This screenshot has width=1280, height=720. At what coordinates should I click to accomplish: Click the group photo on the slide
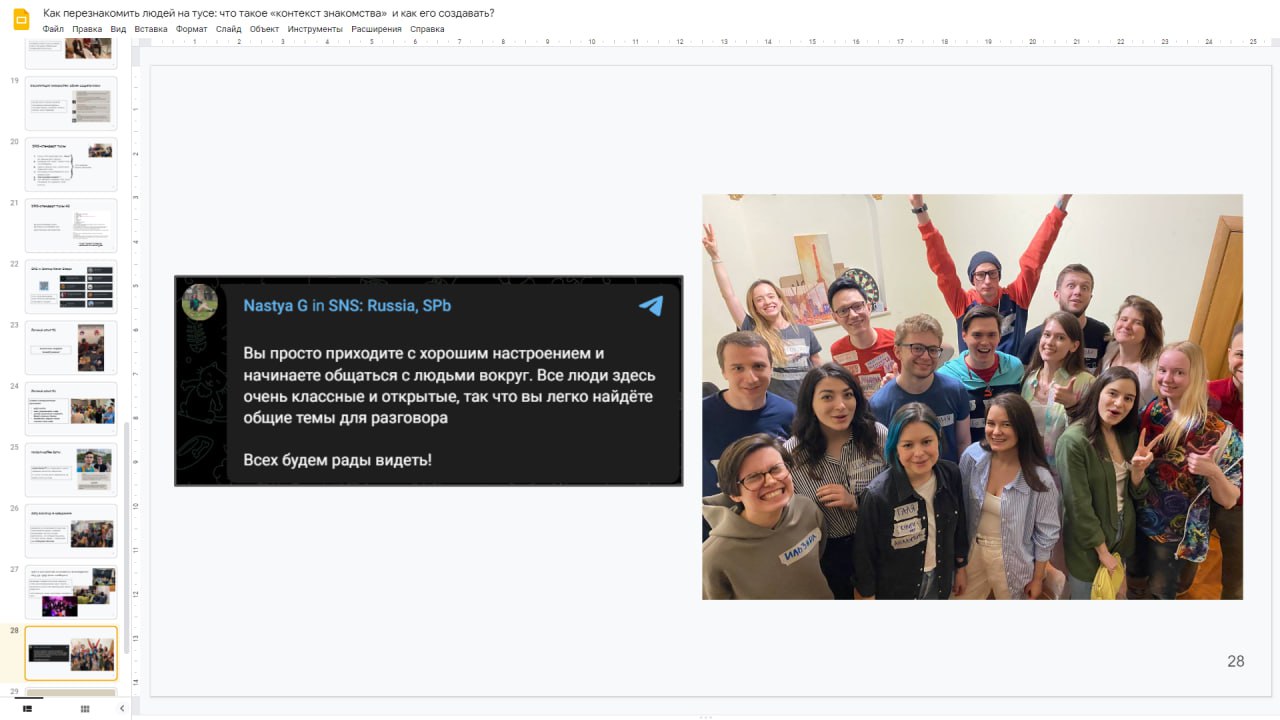pyautogui.click(x=972, y=397)
